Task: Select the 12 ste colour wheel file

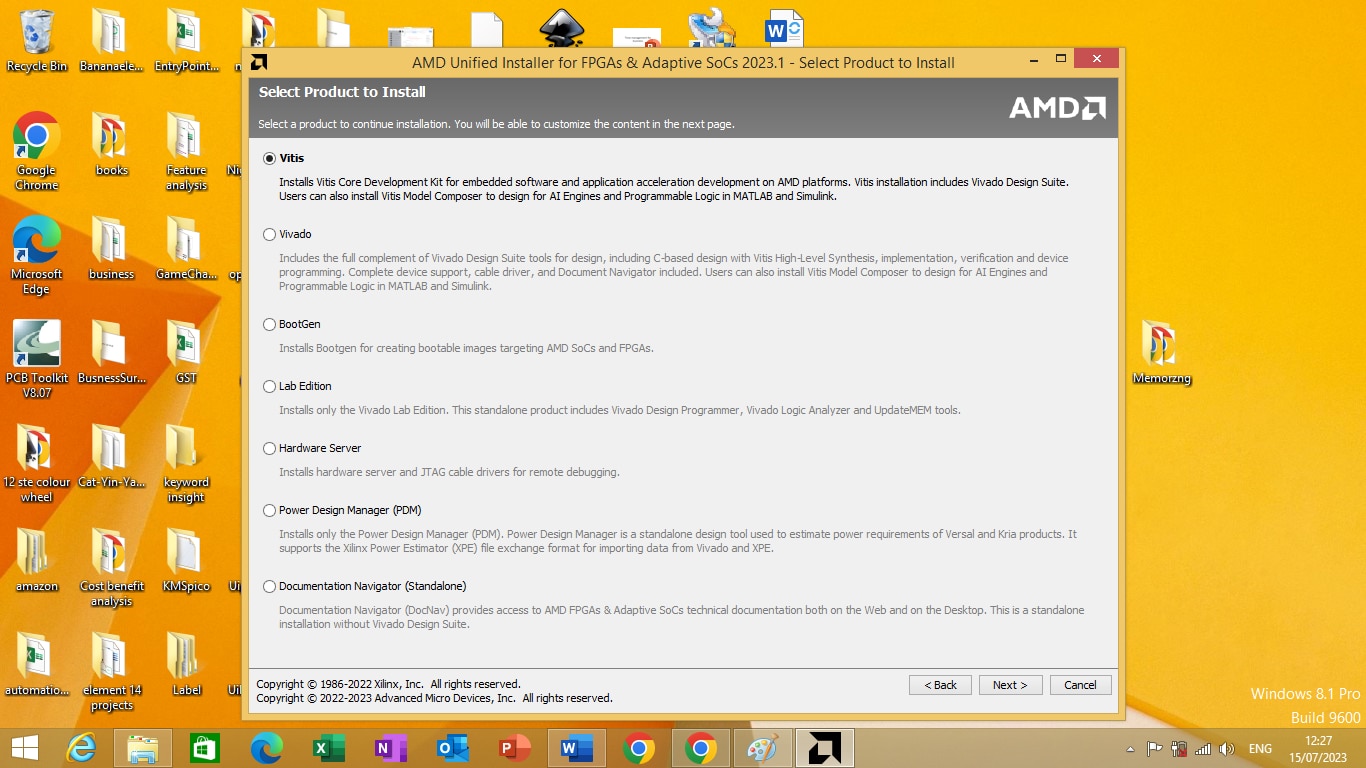Action: pos(37,464)
